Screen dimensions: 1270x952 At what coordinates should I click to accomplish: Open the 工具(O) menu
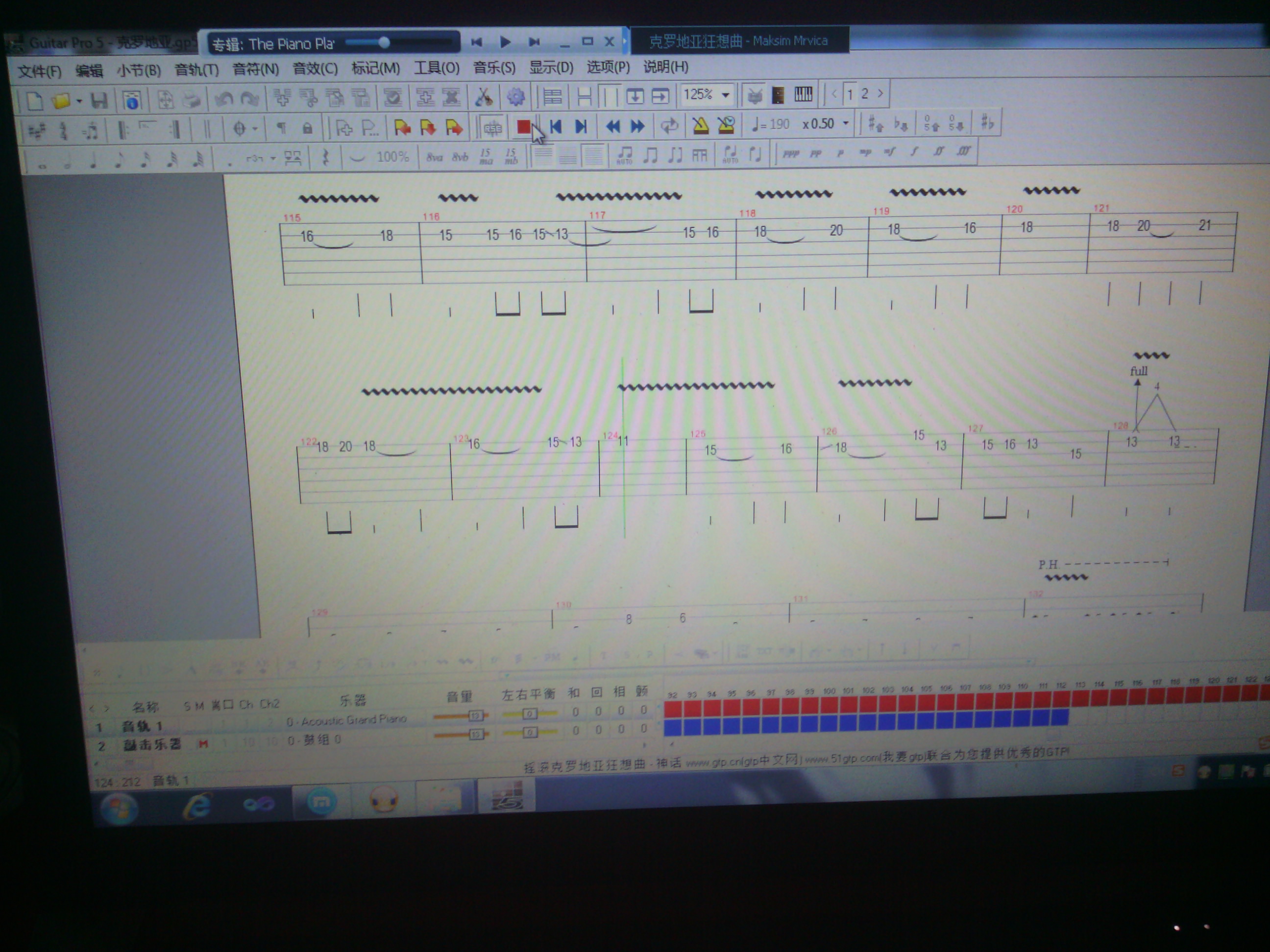(437, 68)
